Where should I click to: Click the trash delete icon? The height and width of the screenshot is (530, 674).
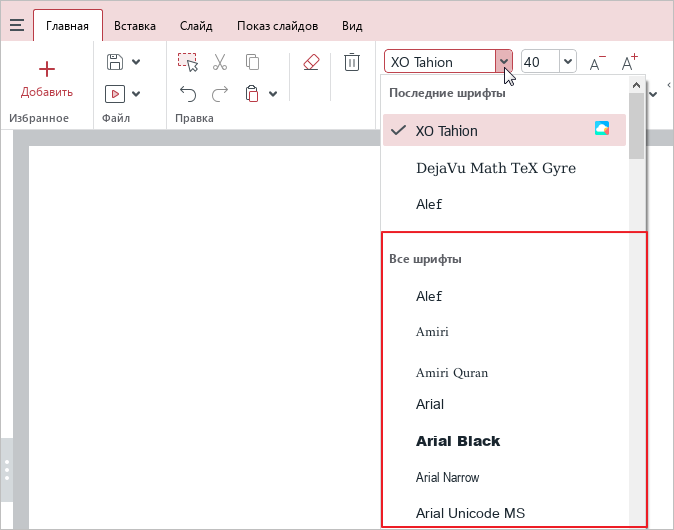tap(352, 62)
